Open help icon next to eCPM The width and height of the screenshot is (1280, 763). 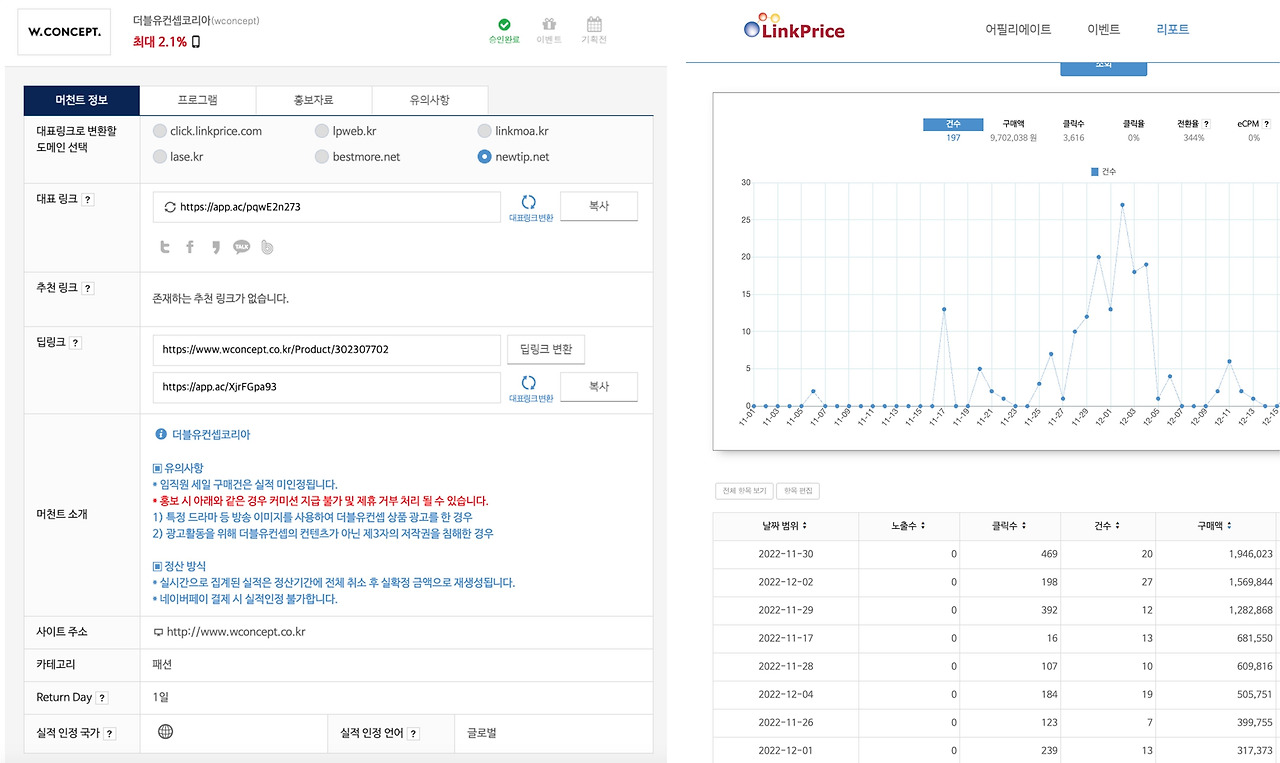click(x=1265, y=124)
